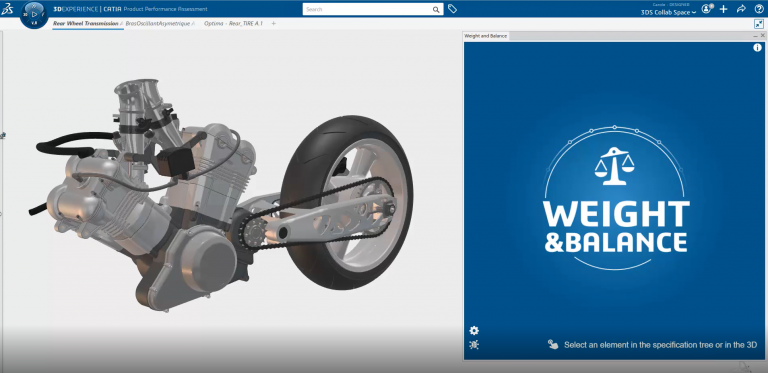Add a new tab with plus
Screen dimensions: 768x373
273,23
